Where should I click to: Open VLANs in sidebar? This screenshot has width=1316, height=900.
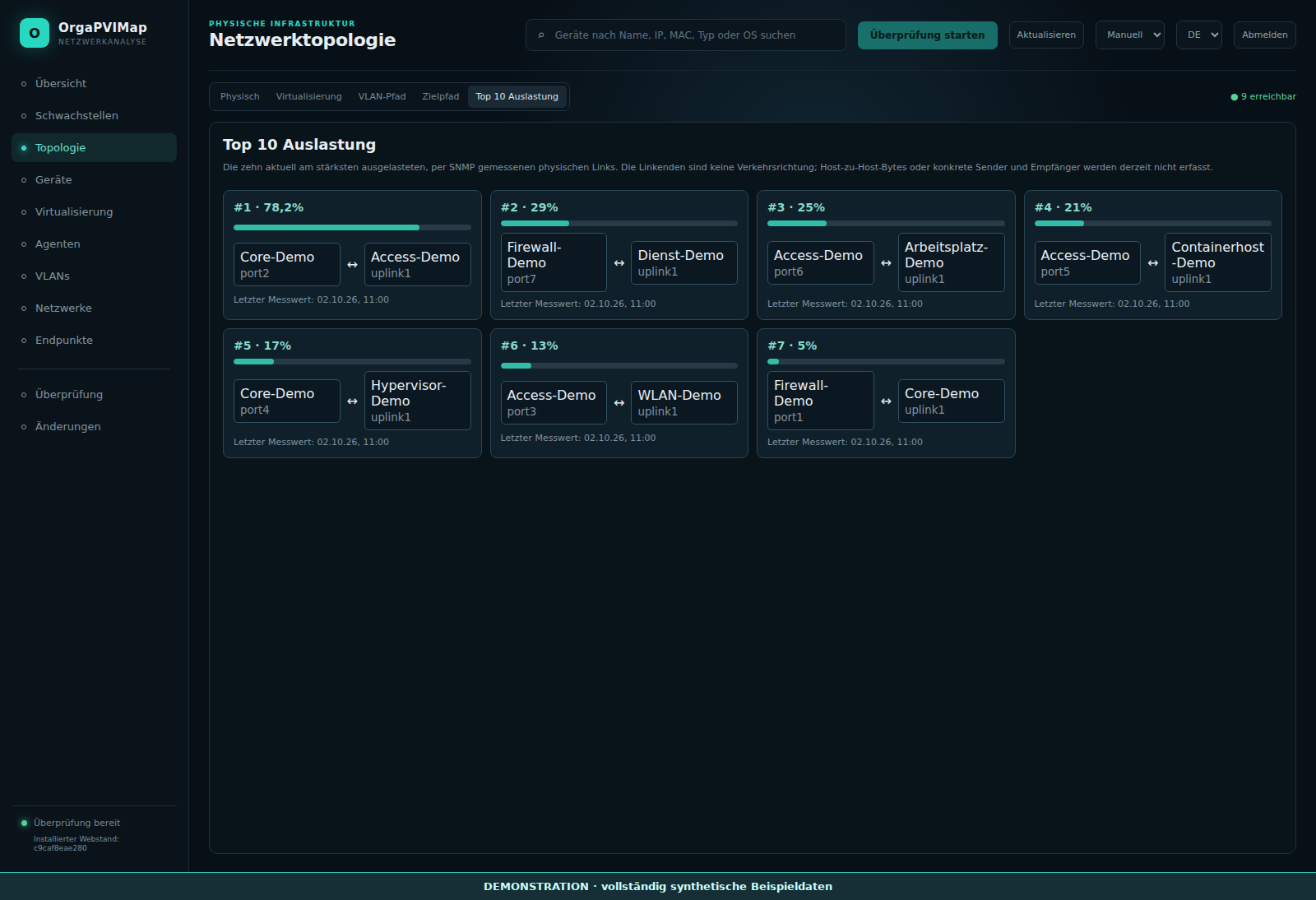pos(94,276)
